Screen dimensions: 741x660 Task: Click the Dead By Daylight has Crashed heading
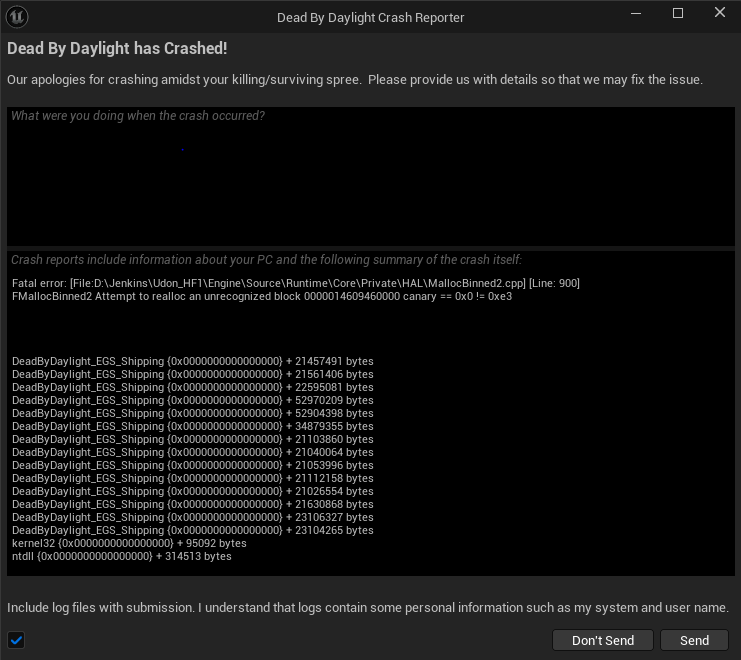coord(117,48)
